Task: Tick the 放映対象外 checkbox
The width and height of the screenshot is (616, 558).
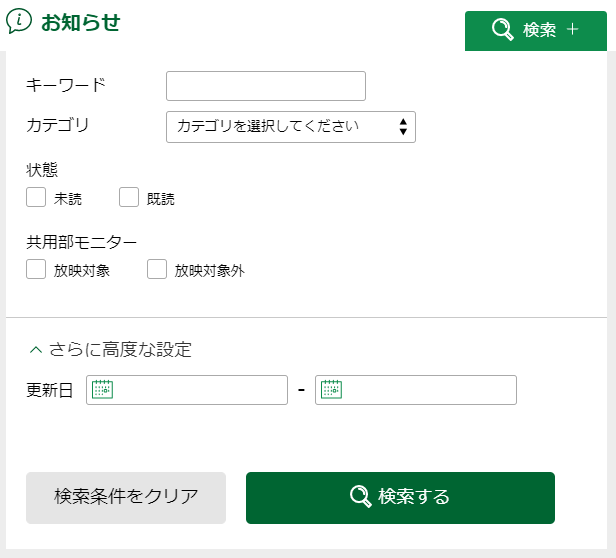Action: (157, 269)
